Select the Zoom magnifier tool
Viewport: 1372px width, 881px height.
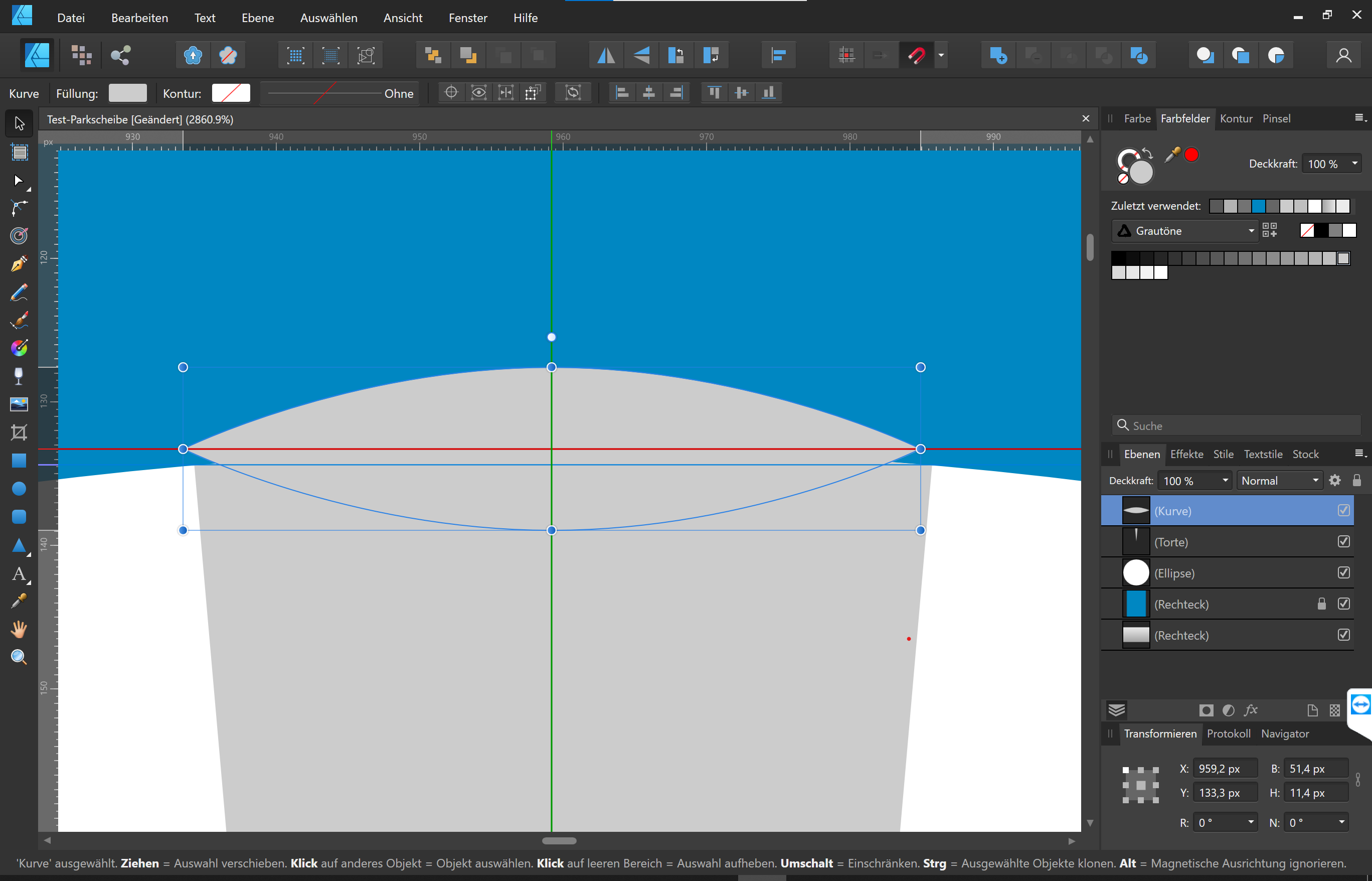(19, 657)
